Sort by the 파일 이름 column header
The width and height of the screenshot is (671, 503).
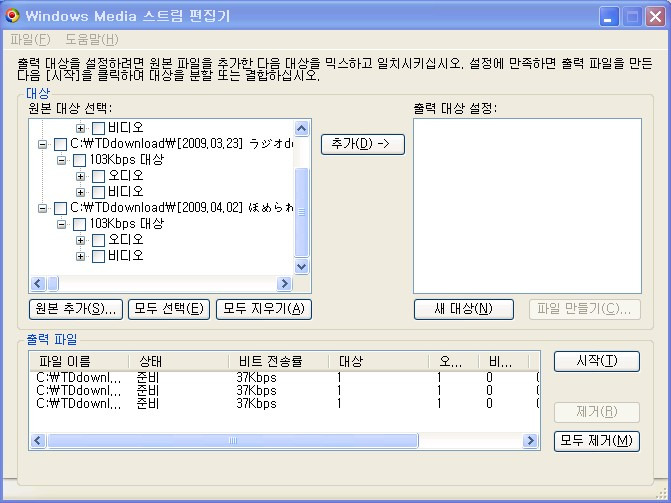point(79,362)
